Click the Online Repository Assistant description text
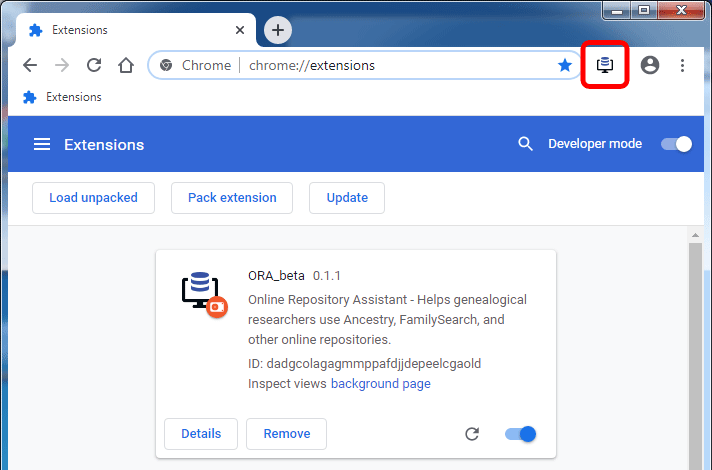Screen dimensions: 712x470 (x=387, y=320)
